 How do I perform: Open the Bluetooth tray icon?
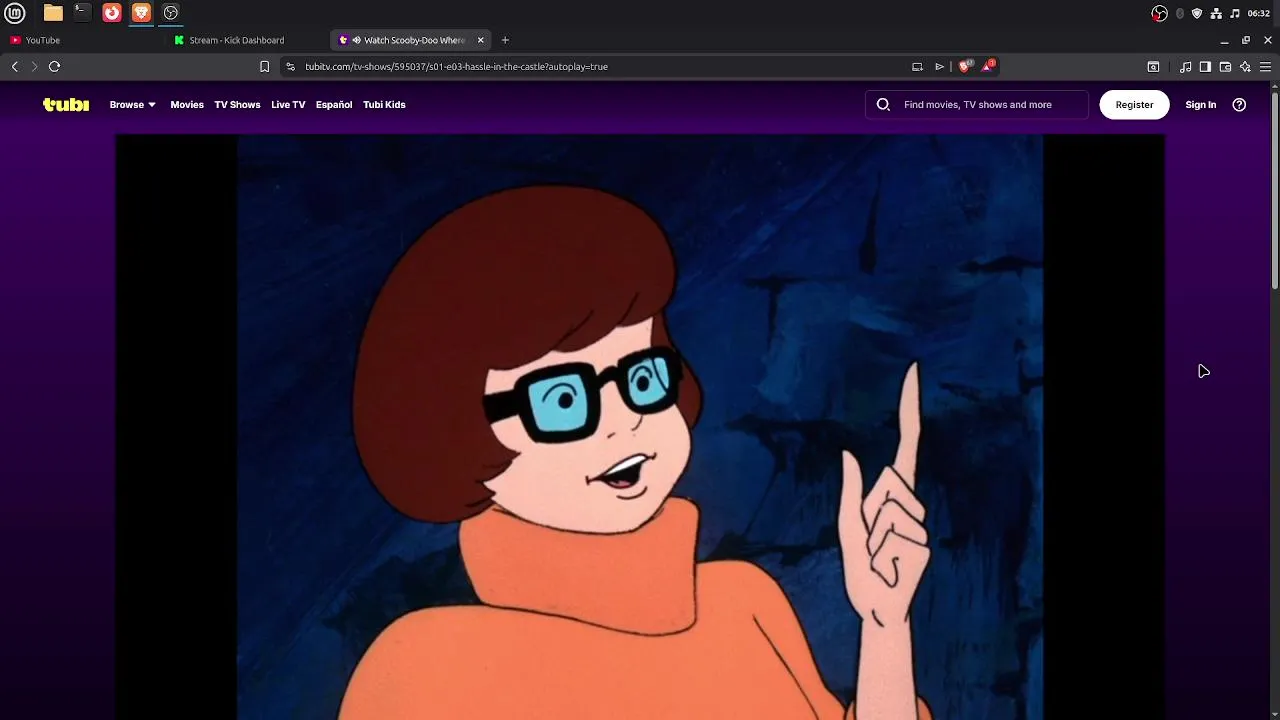pos(1180,13)
